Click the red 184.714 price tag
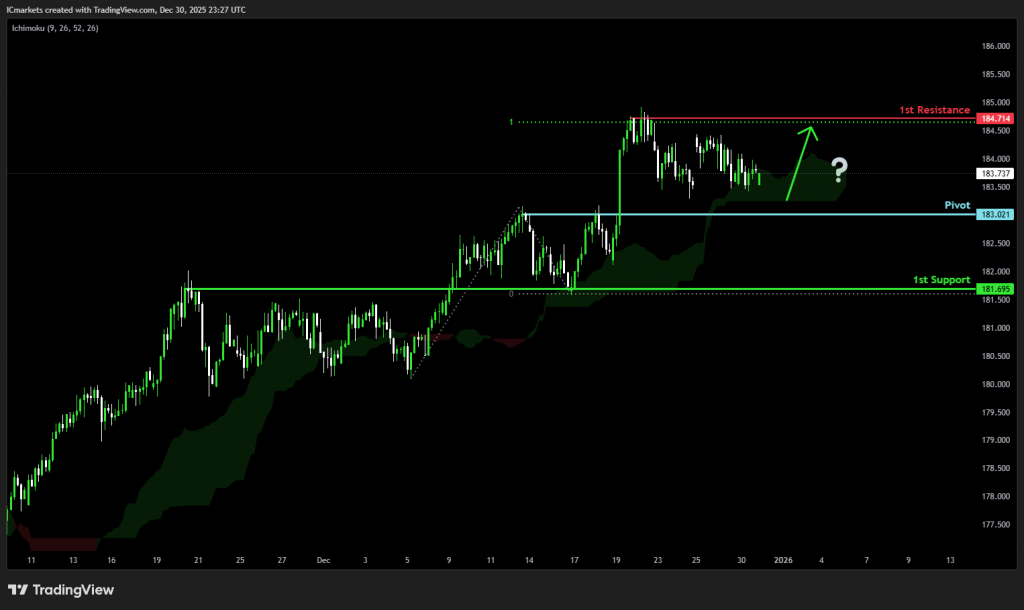 coord(995,119)
